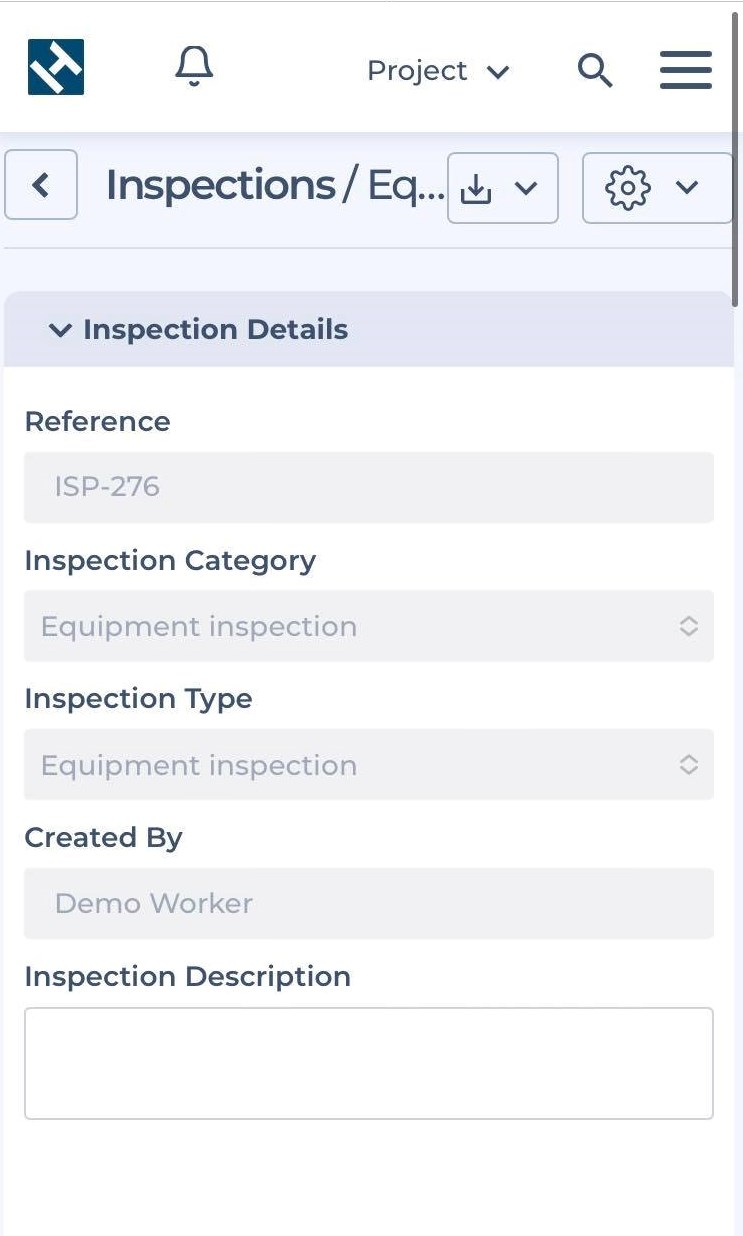Open the Project dropdown
743x1236 pixels.
coord(438,71)
